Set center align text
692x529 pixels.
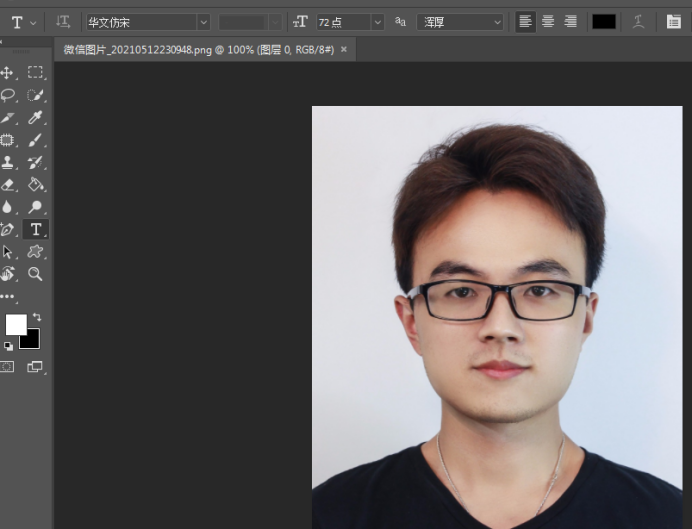(x=548, y=22)
